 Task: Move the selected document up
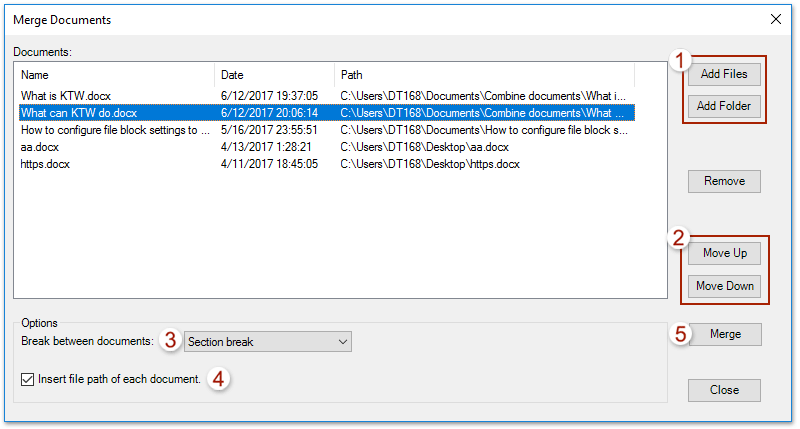click(724, 253)
